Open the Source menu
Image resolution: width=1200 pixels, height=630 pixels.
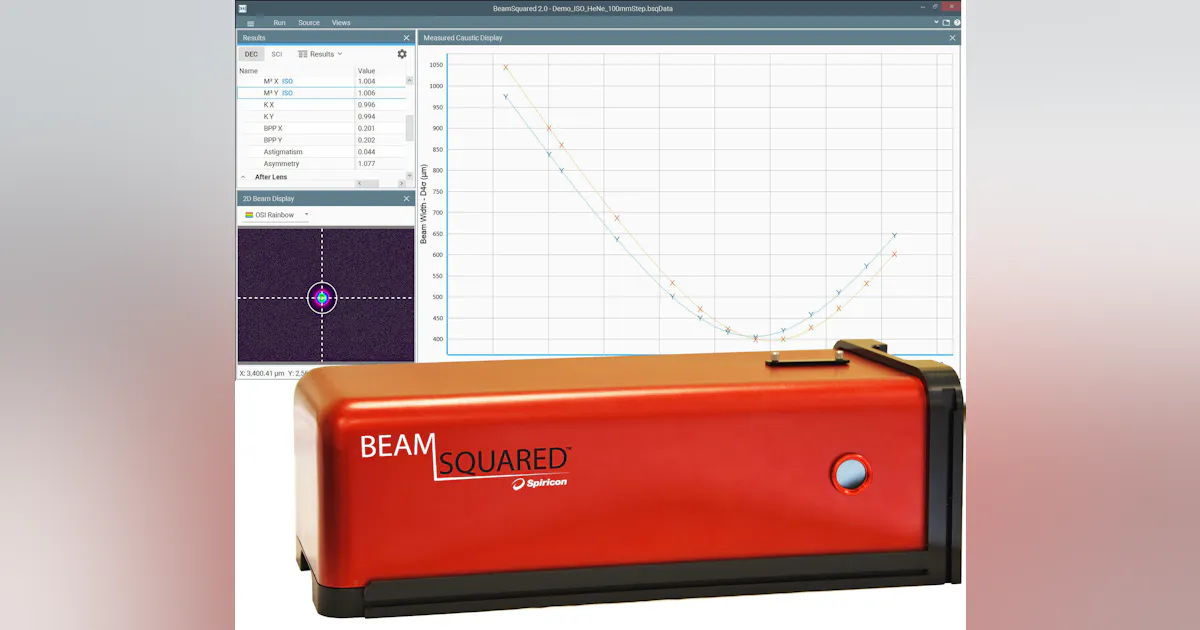(x=309, y=22)
